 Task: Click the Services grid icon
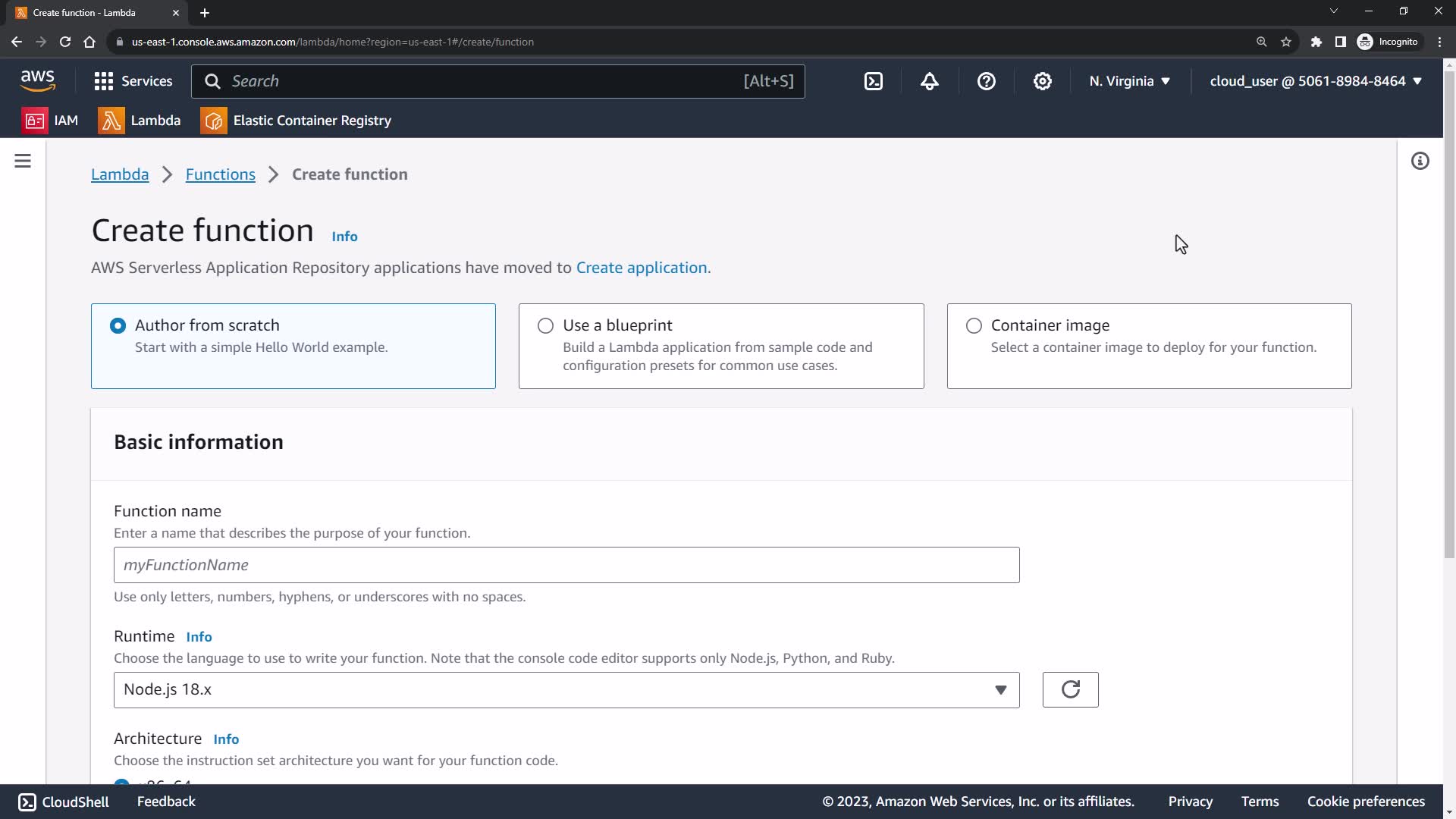point(104,81)
